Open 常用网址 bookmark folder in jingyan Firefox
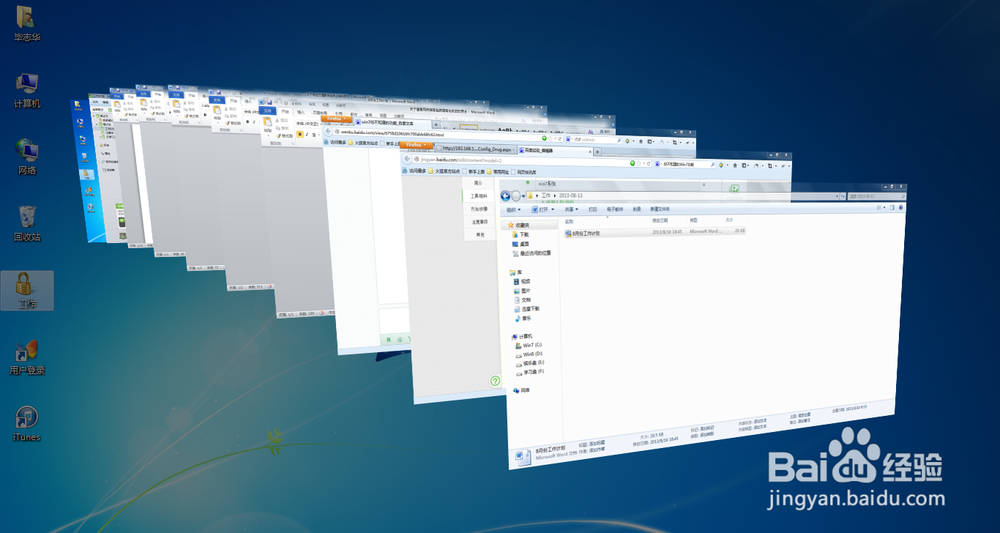 click(498, 172)
